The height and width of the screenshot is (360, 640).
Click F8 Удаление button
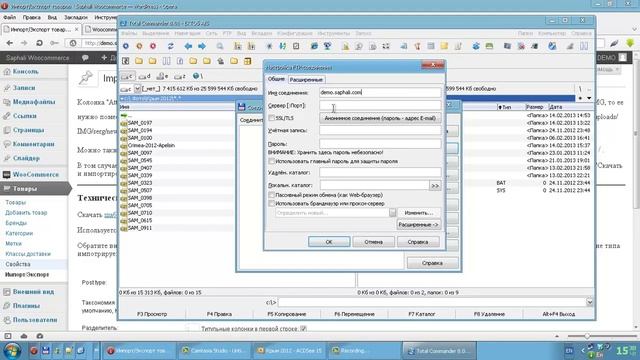[489, 314]
